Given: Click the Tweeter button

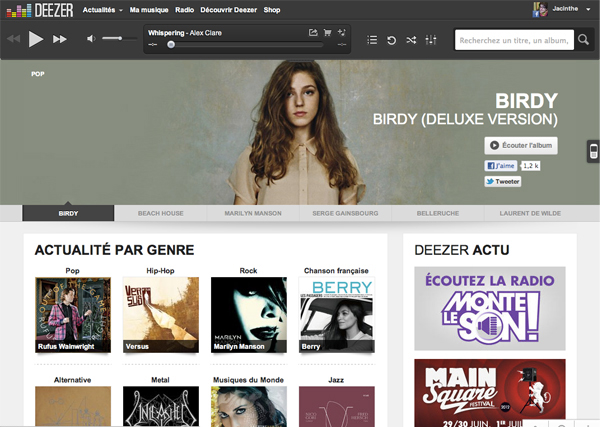Looking at the screenshot, I should (x=502, y=181).
